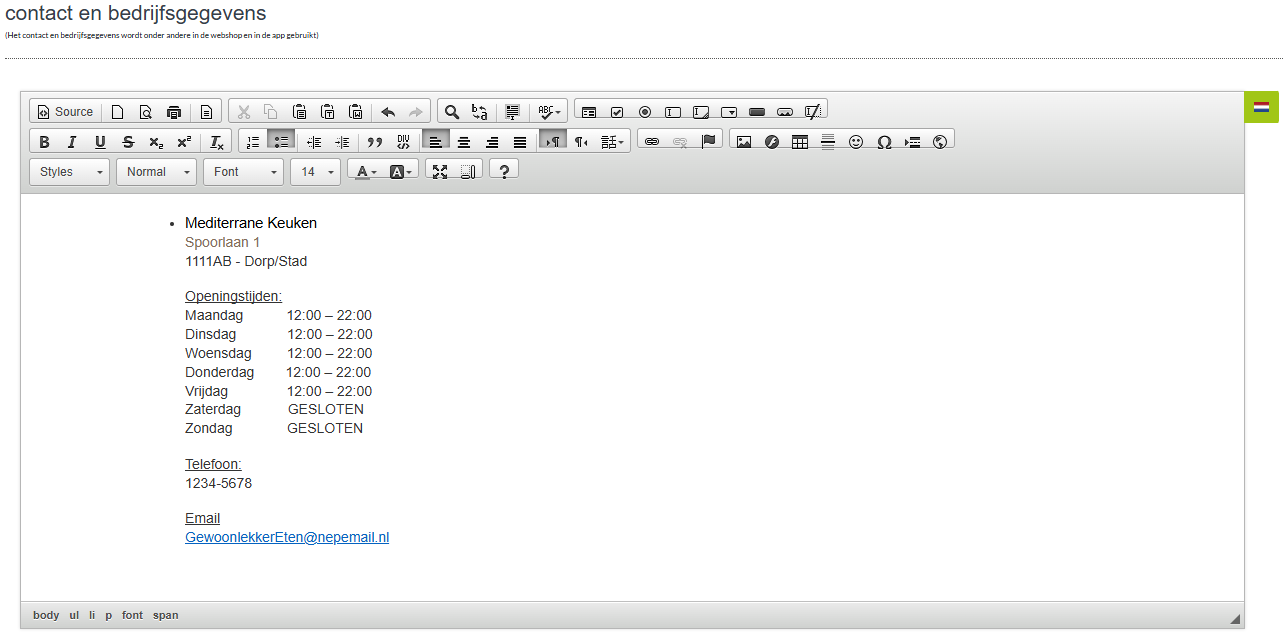Screen dimensions: 1284x641
Task: Insert a smiley emoticon
Action: [856, 142]
